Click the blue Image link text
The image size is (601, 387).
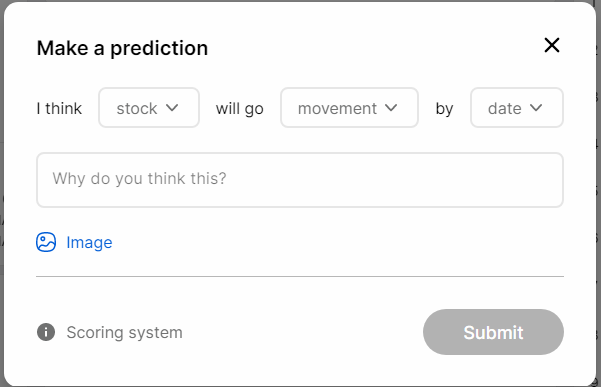pyautogui.click(x=89, y=243)
